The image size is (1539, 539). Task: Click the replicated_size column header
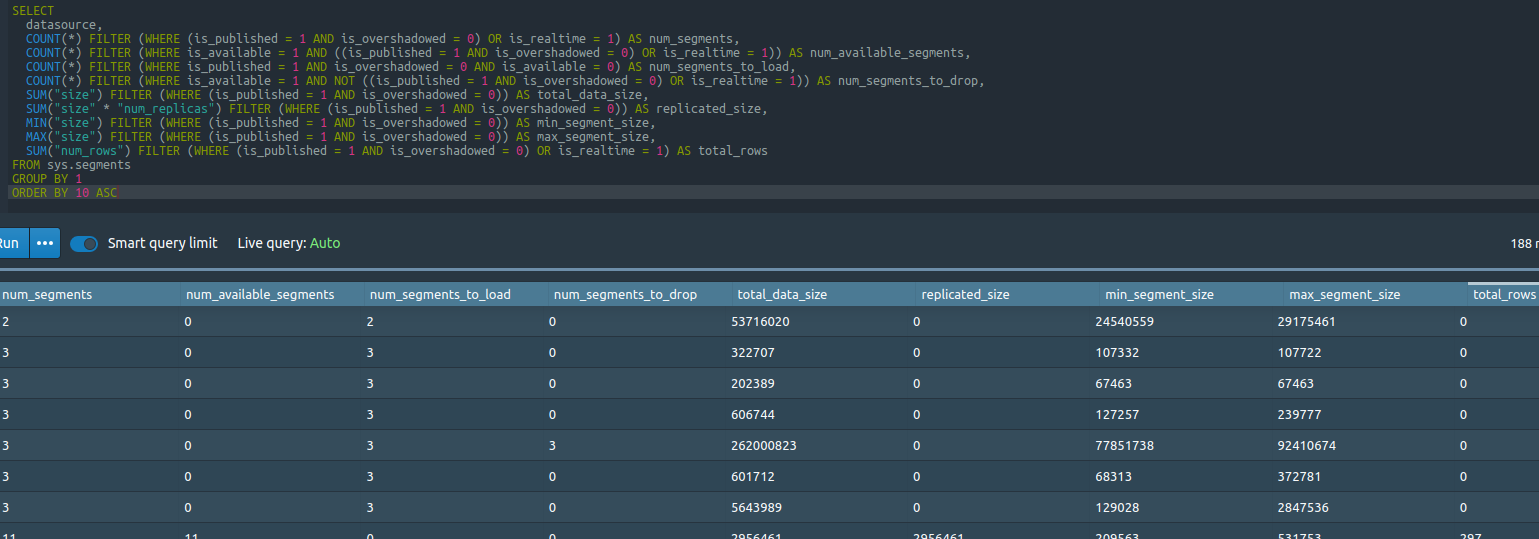click(x=1009, y=294)
